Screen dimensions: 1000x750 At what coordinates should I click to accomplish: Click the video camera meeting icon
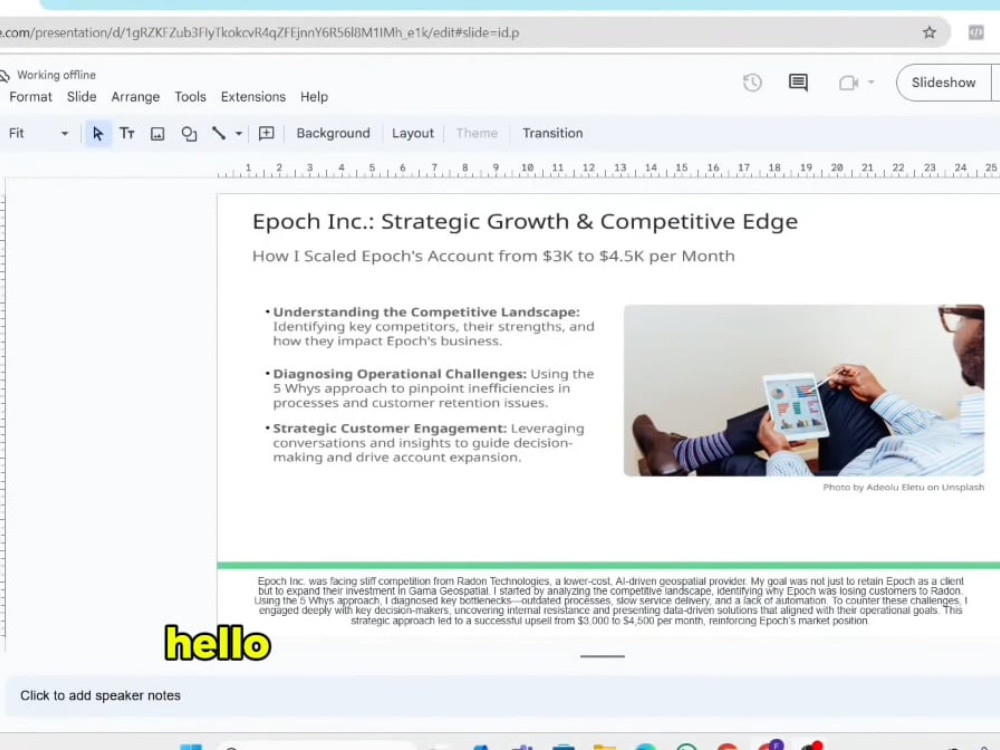click(848, 83)
